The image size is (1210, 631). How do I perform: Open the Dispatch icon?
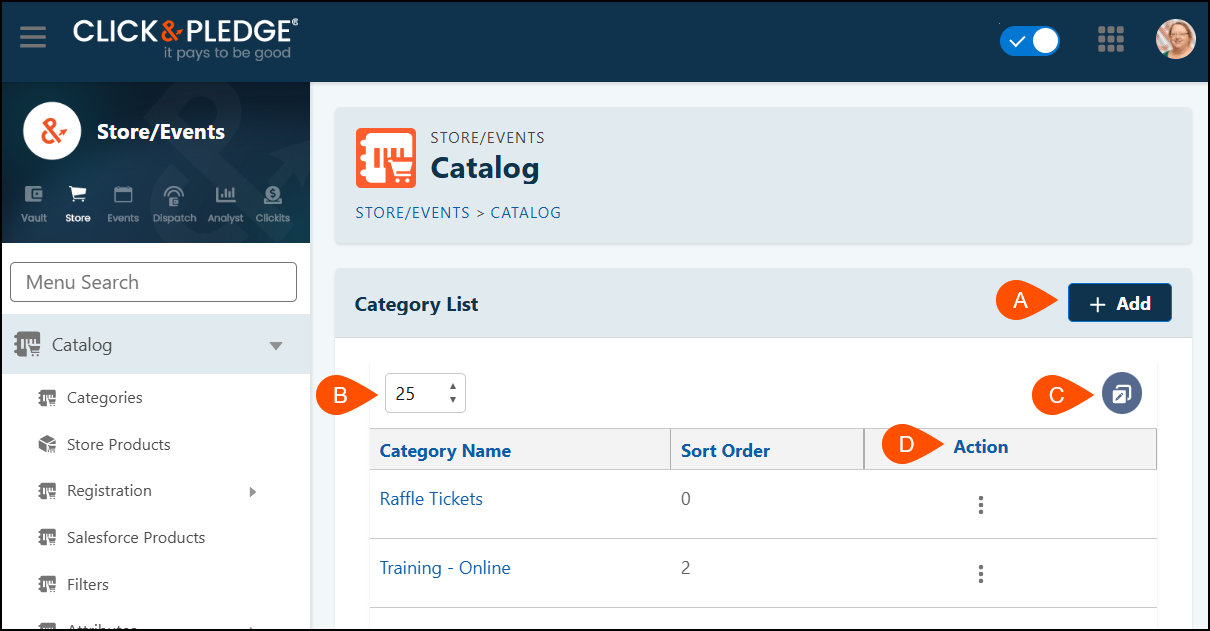(x=173, y=203)
